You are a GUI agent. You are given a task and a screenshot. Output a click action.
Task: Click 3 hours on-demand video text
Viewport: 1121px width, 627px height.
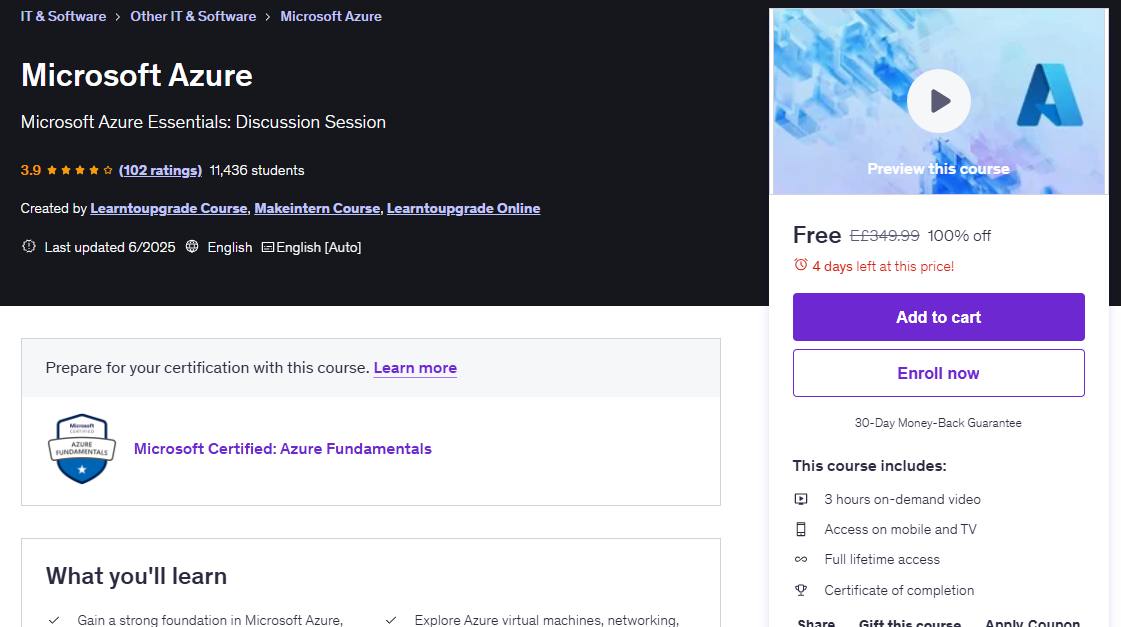902,499
